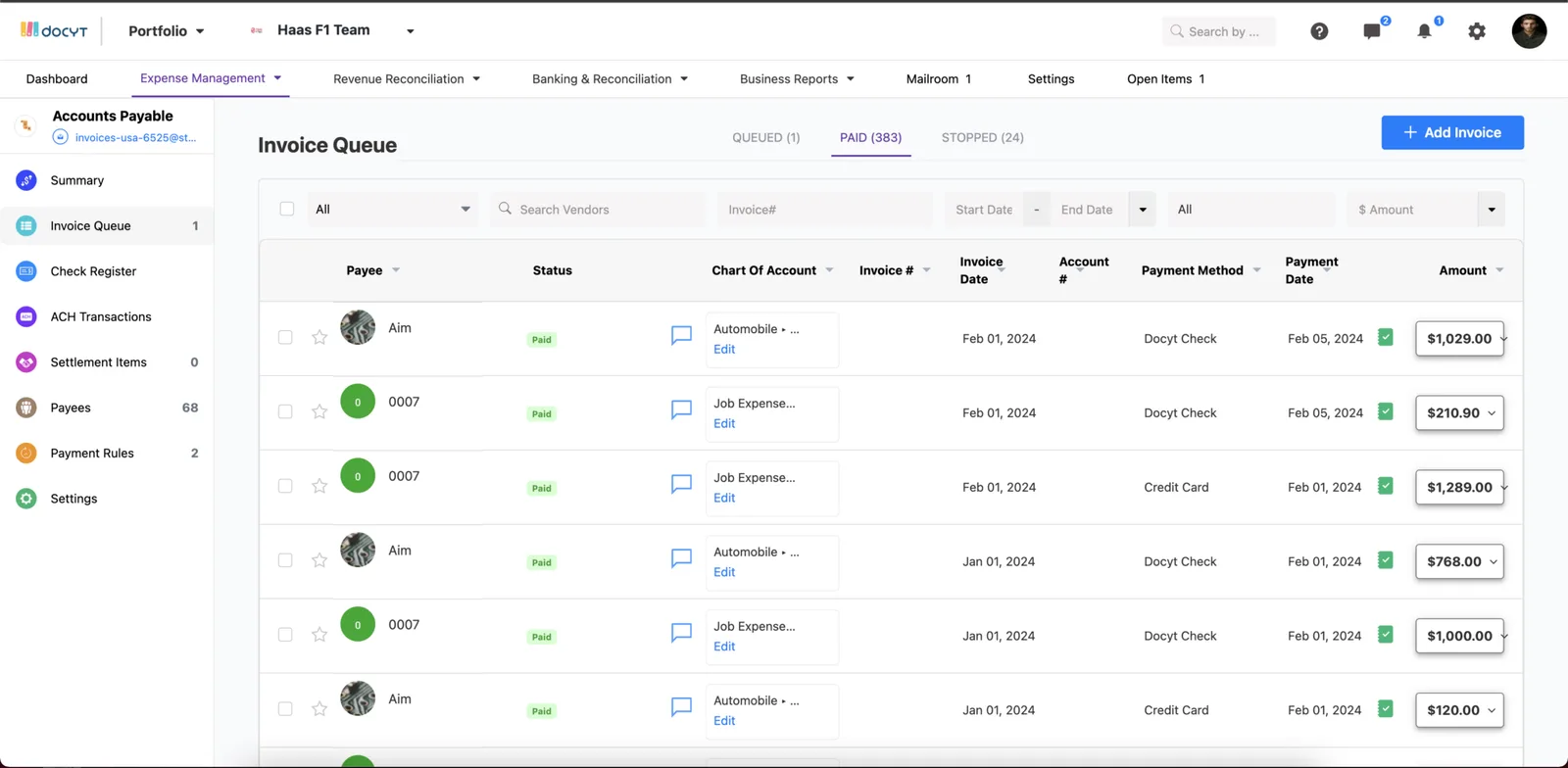The image size is (1568, 768).
Task: Open the help question mark icon
Action: tap(1319, 31)
